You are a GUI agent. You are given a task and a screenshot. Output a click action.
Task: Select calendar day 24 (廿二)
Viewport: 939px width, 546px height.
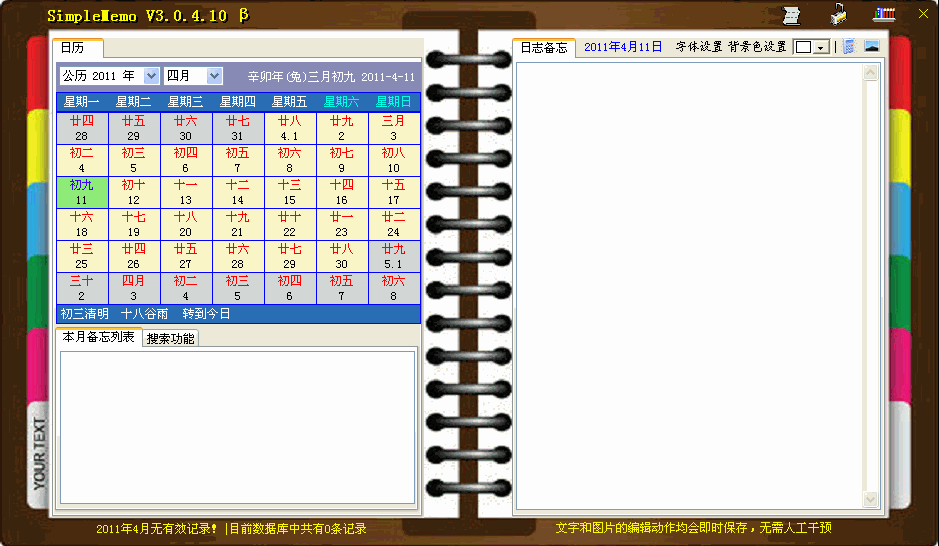click(x=393, y=224)
